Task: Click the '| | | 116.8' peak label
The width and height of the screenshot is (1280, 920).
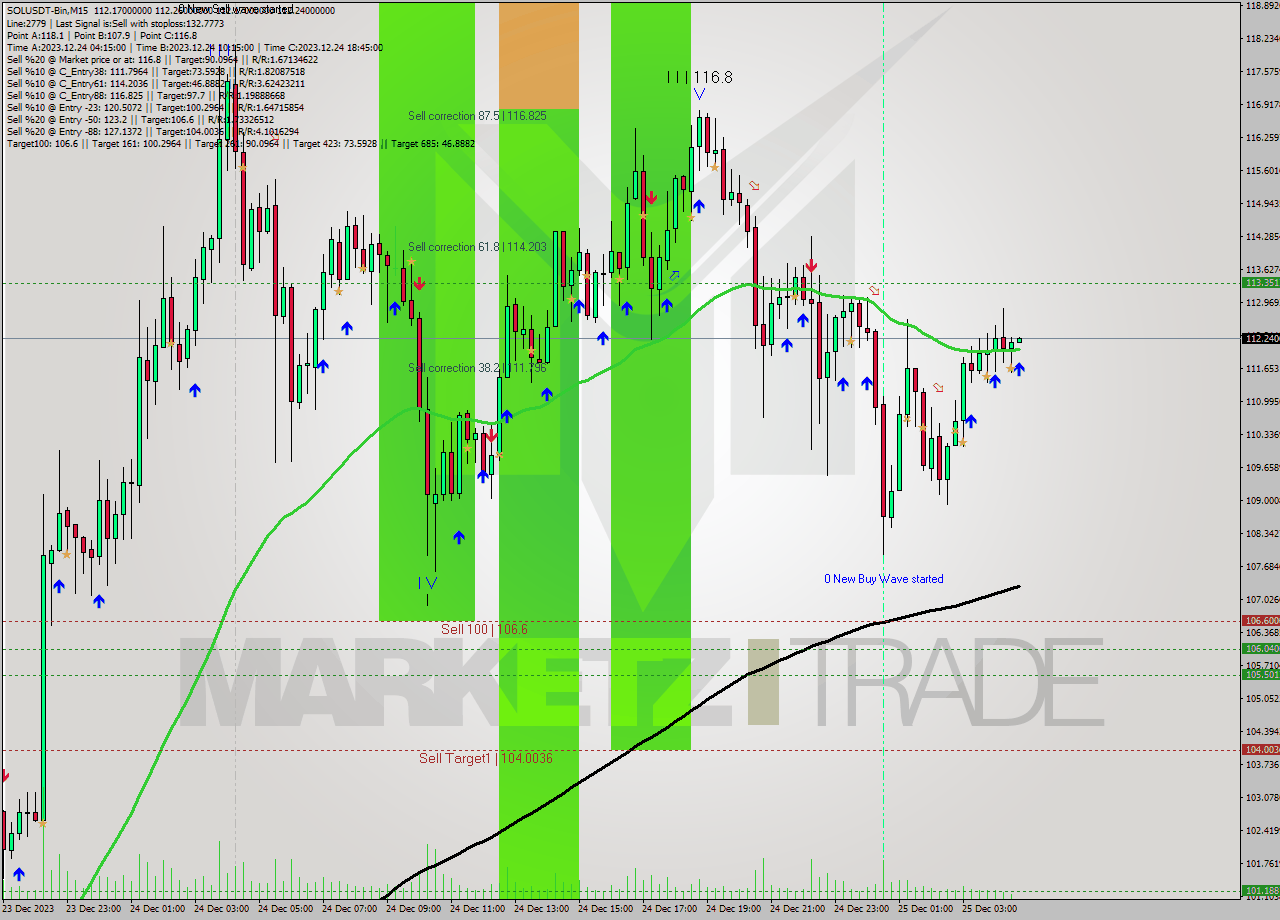Action: click(x=700, y=77)
